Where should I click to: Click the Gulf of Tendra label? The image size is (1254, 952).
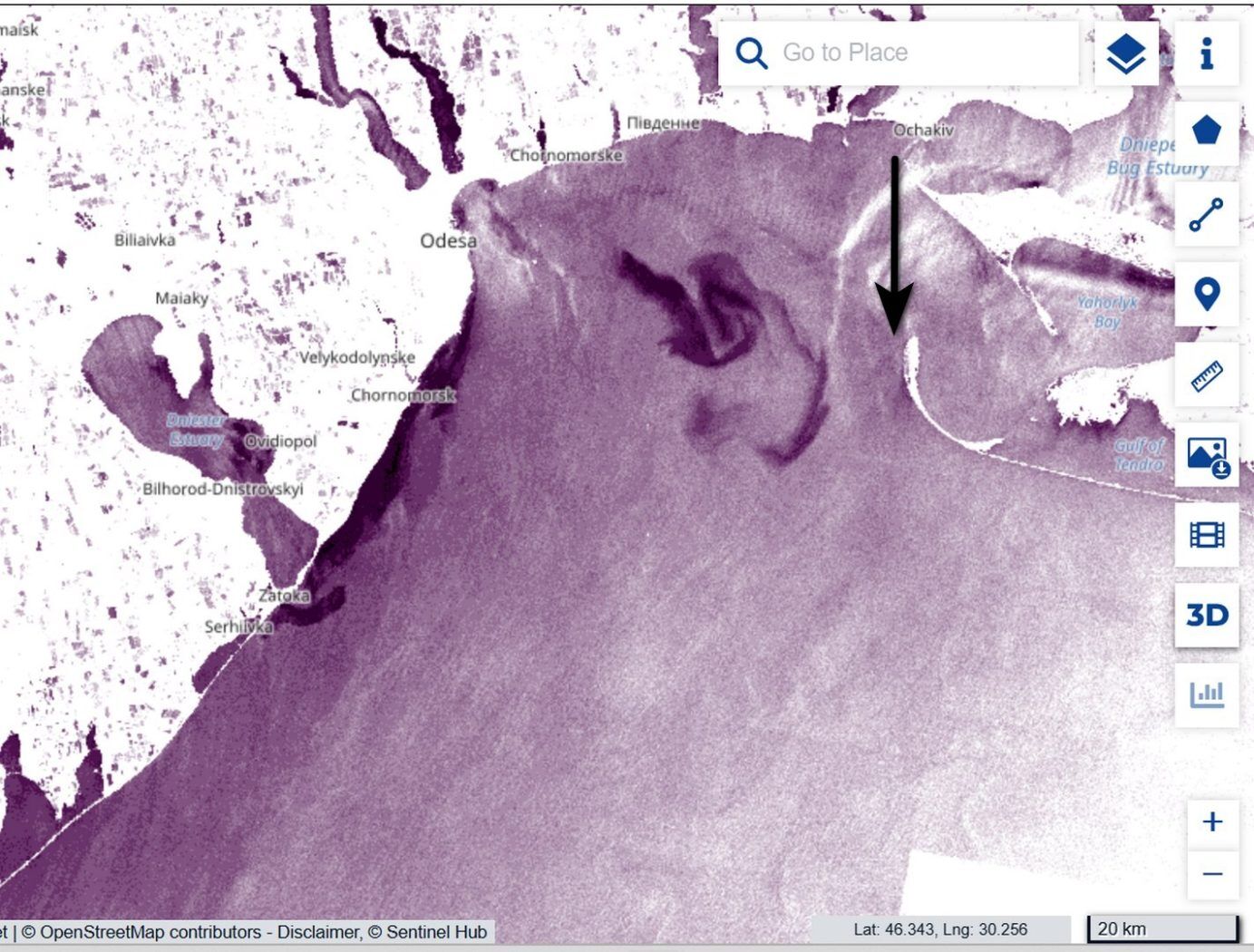[1140, 454]
